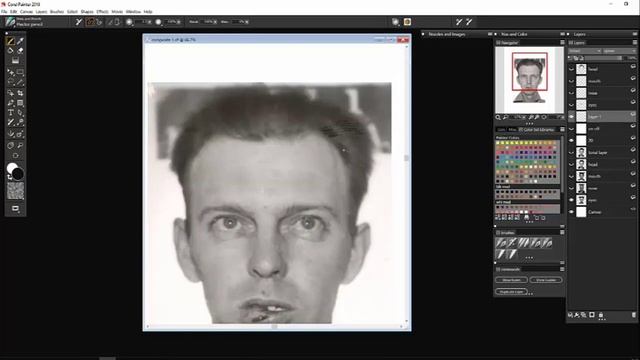640x360 pixels.
Task: Open brush size slider popup arrow
Action: point(149,22)
